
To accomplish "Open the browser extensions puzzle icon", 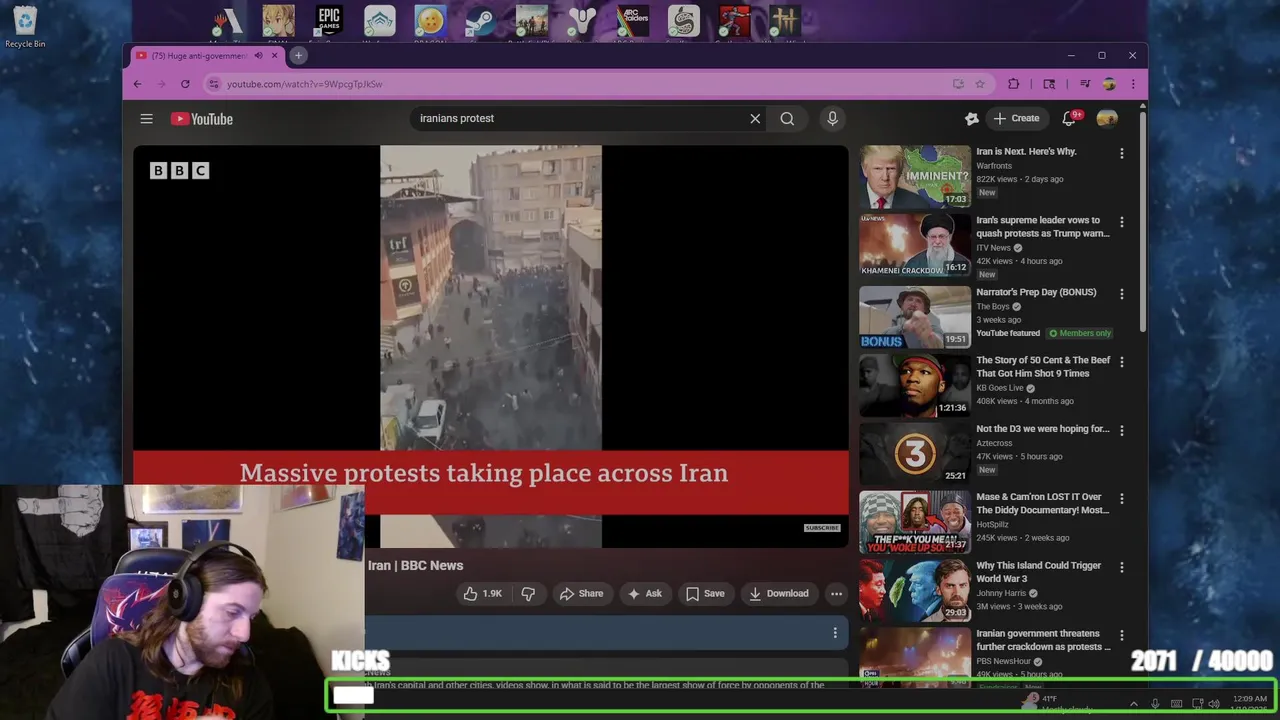I will pyautogui.click(x=1013, y=84).
